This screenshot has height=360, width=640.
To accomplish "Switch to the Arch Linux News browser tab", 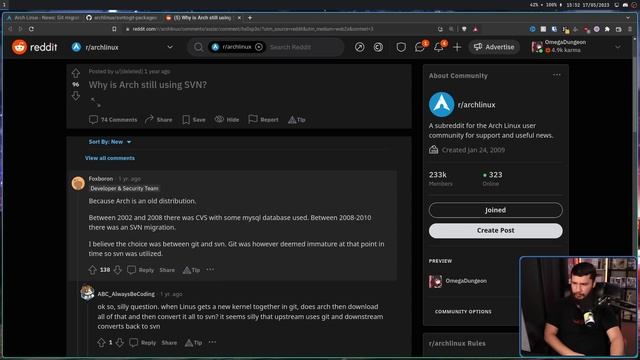I will [43, 18].
